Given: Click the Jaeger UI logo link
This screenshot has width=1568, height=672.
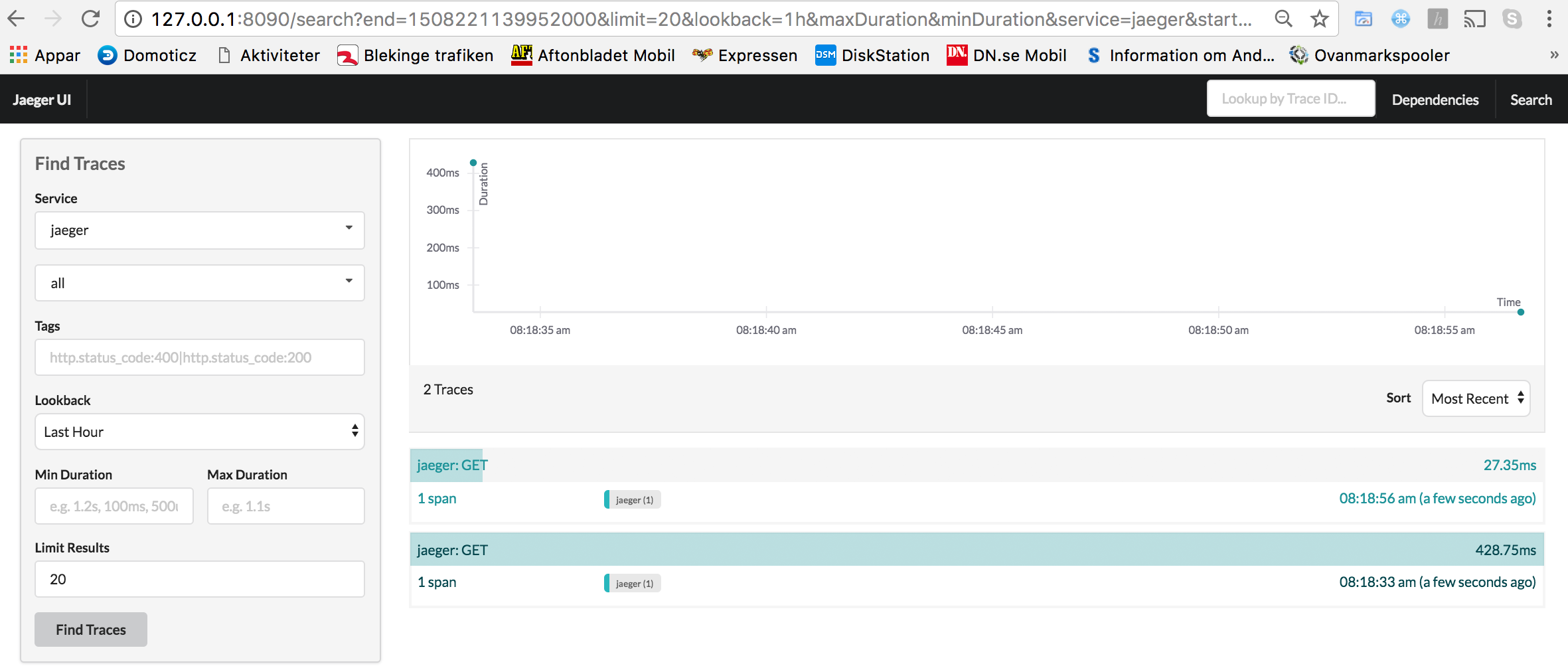Looking at the screenshot, I should (42, 100).
